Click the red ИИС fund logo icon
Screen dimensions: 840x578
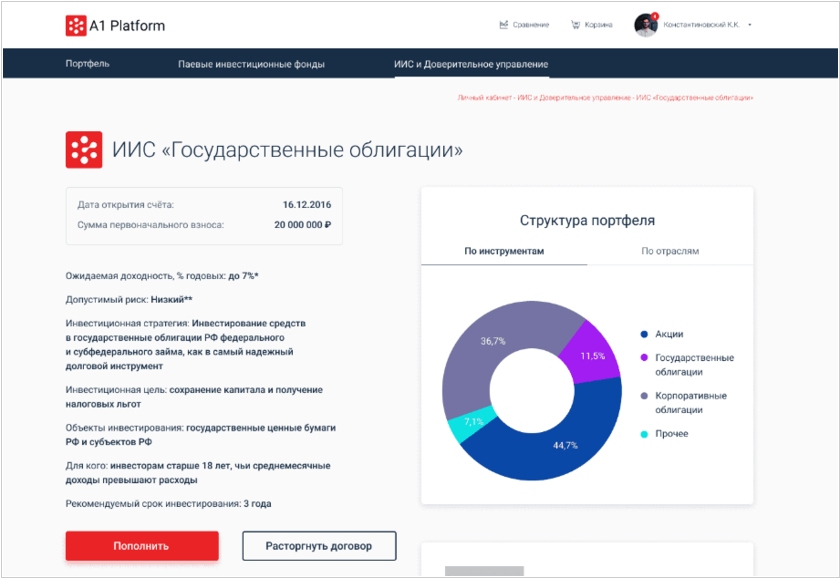click(84, 150)
